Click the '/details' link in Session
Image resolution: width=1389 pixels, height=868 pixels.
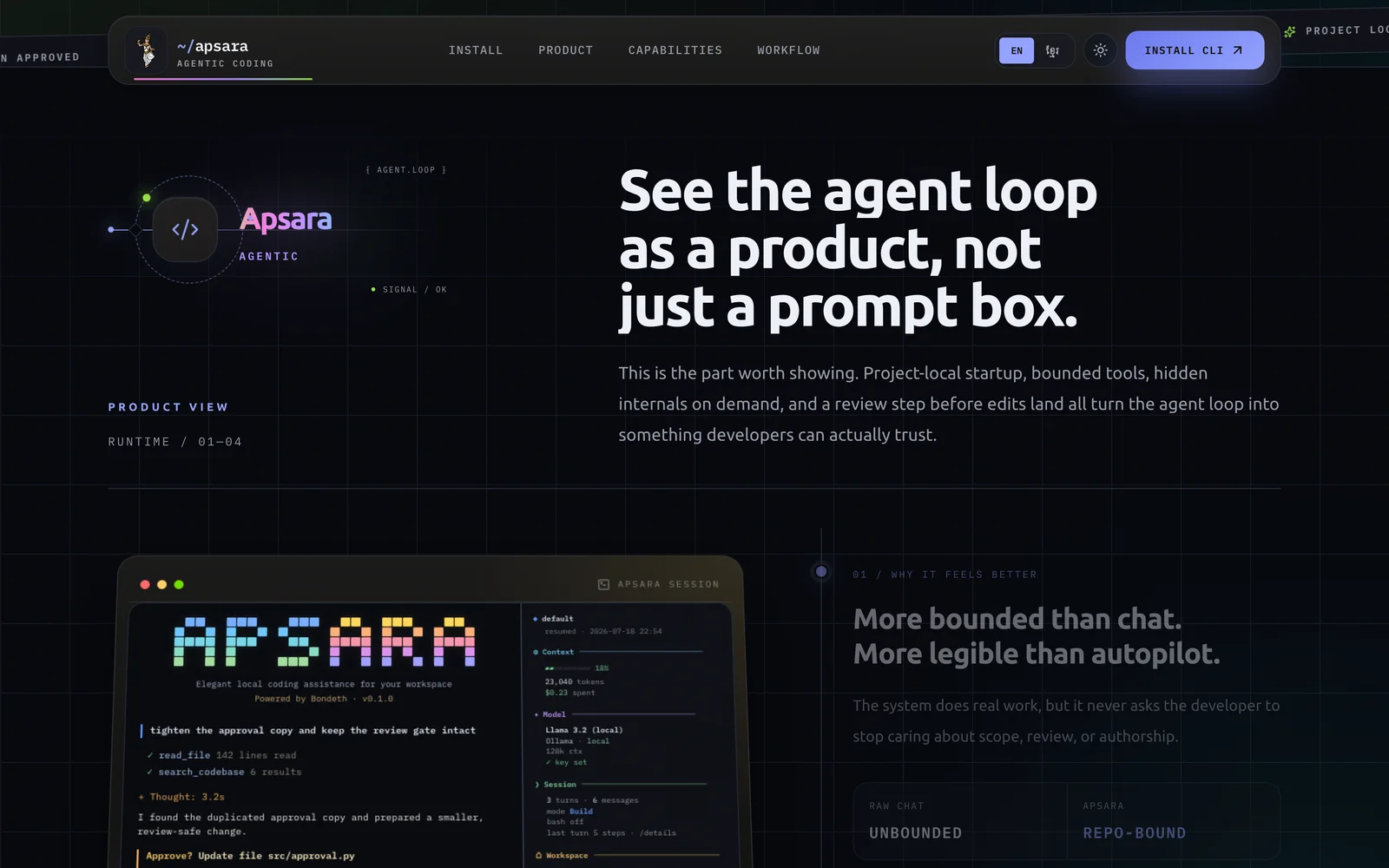pos(658,833)
